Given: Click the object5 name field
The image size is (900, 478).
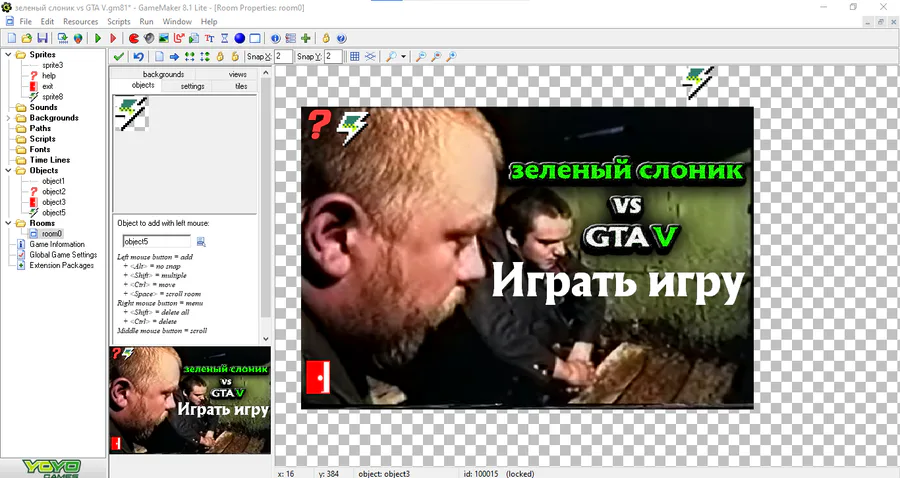Looking at the screenshot, I should (157, 242).
